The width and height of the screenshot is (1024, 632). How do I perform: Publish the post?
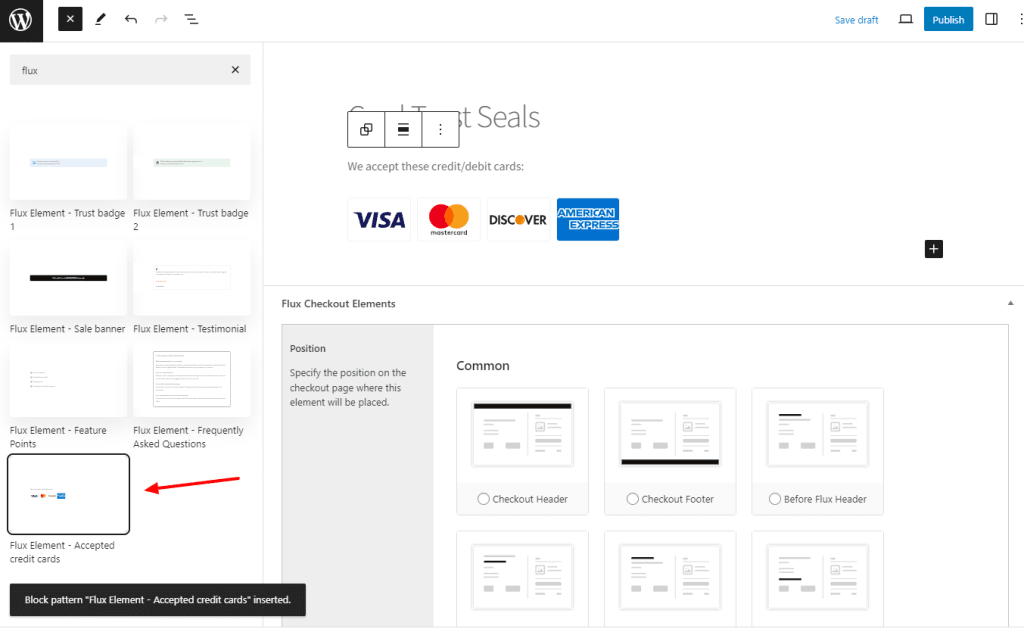coord(948,20)
